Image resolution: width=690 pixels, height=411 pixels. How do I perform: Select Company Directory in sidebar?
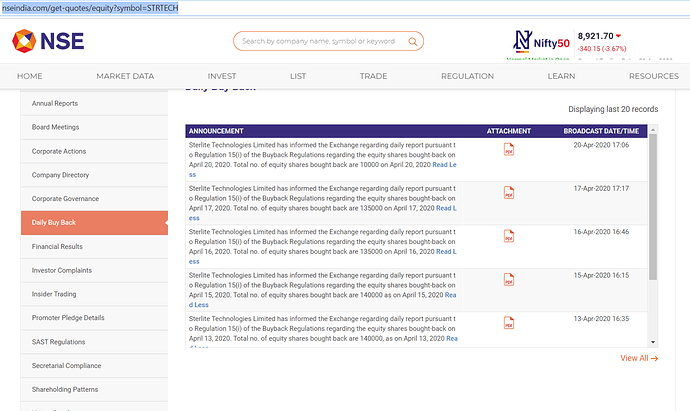(x=94, y=175)
